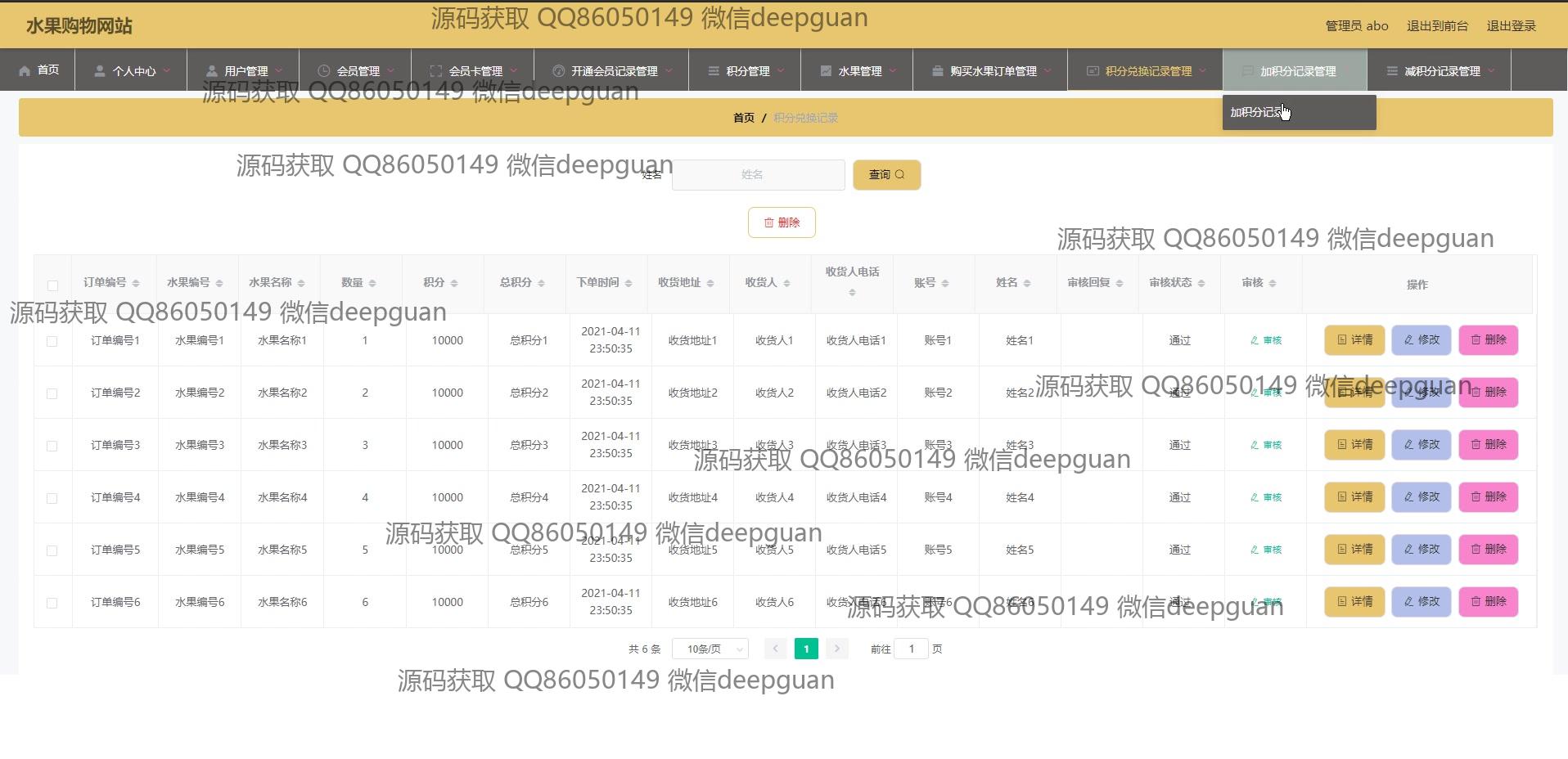Open the 减积分记录管理 menu

[x=1441, y=71]
